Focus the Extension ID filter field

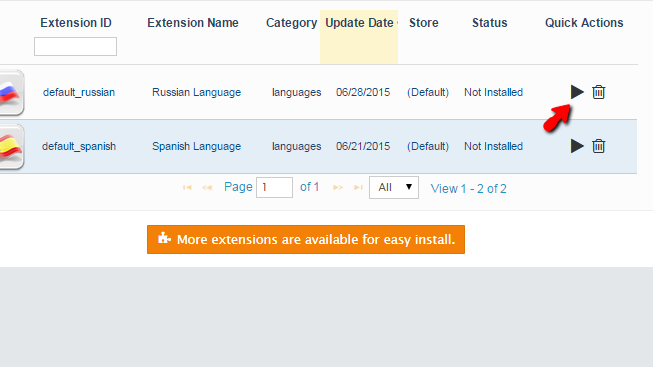click(x=75, y=46)
